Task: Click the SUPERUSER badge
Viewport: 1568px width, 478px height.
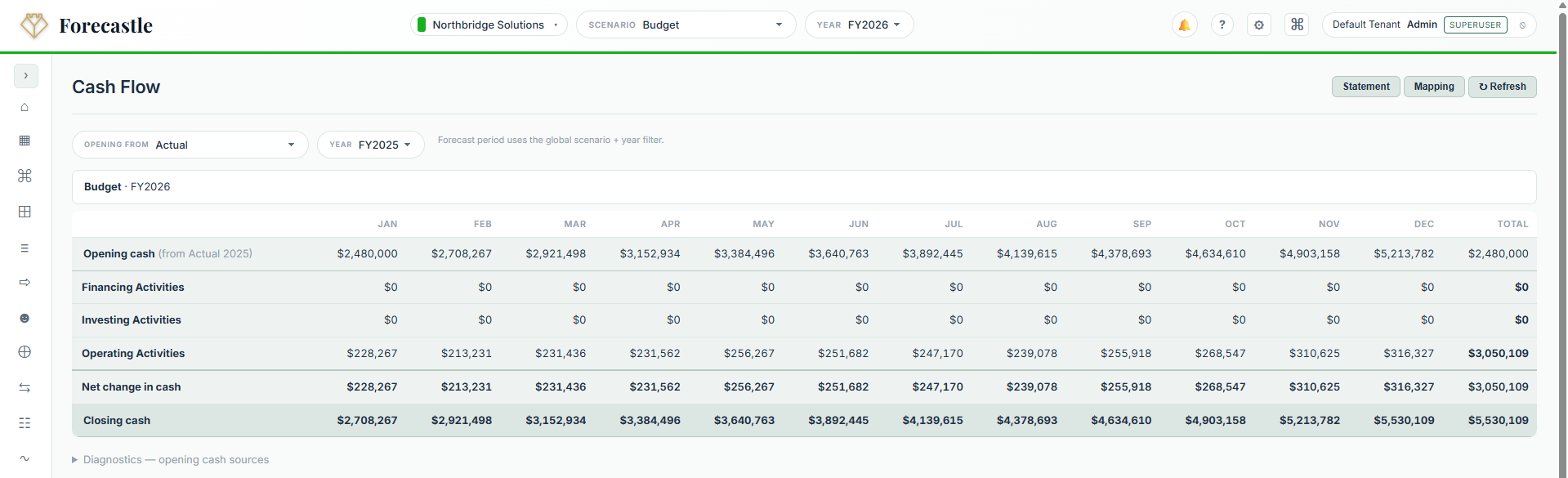Action: [1475, 25]
